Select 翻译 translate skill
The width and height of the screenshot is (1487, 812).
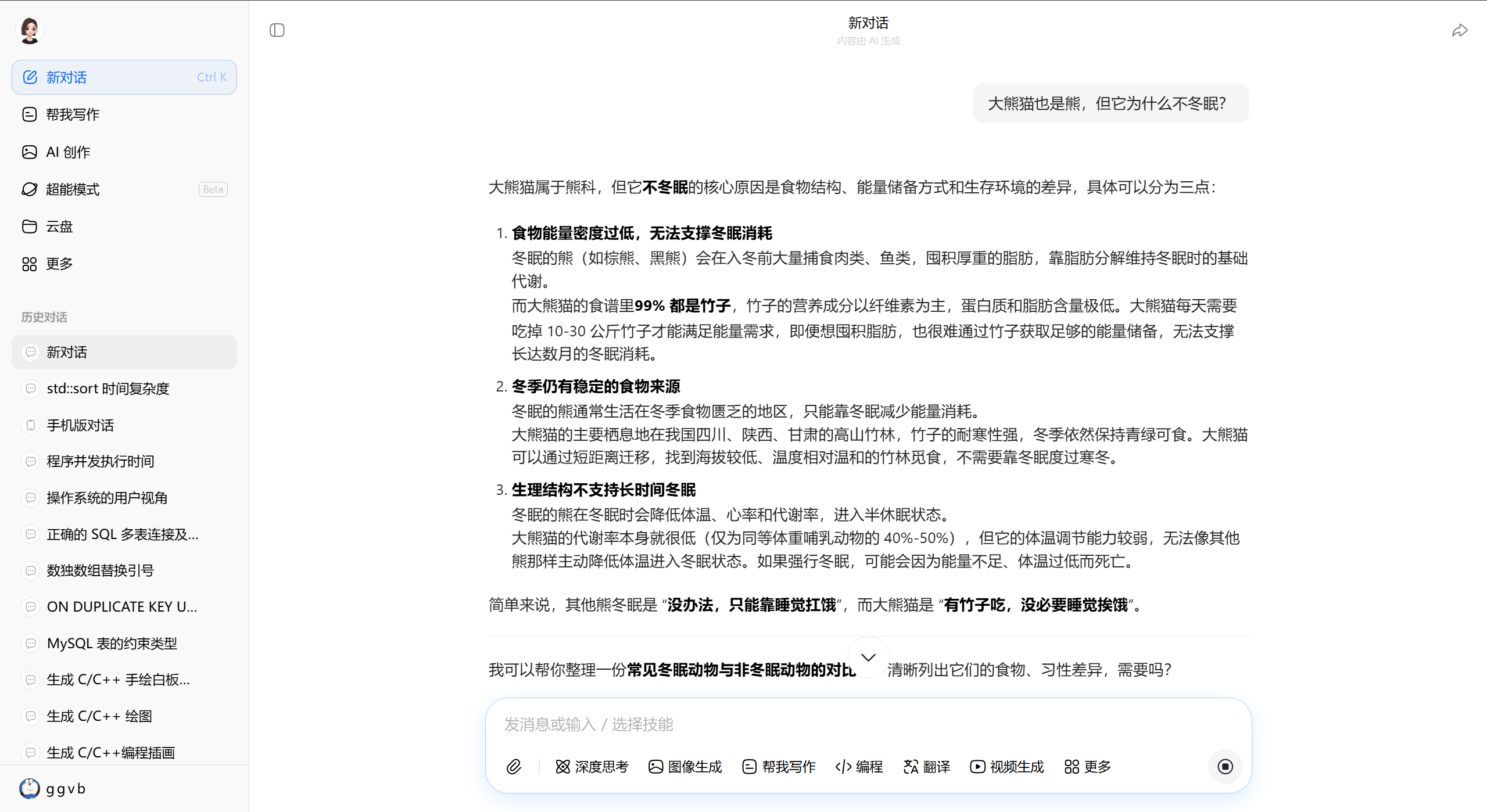tap(927, 767)
